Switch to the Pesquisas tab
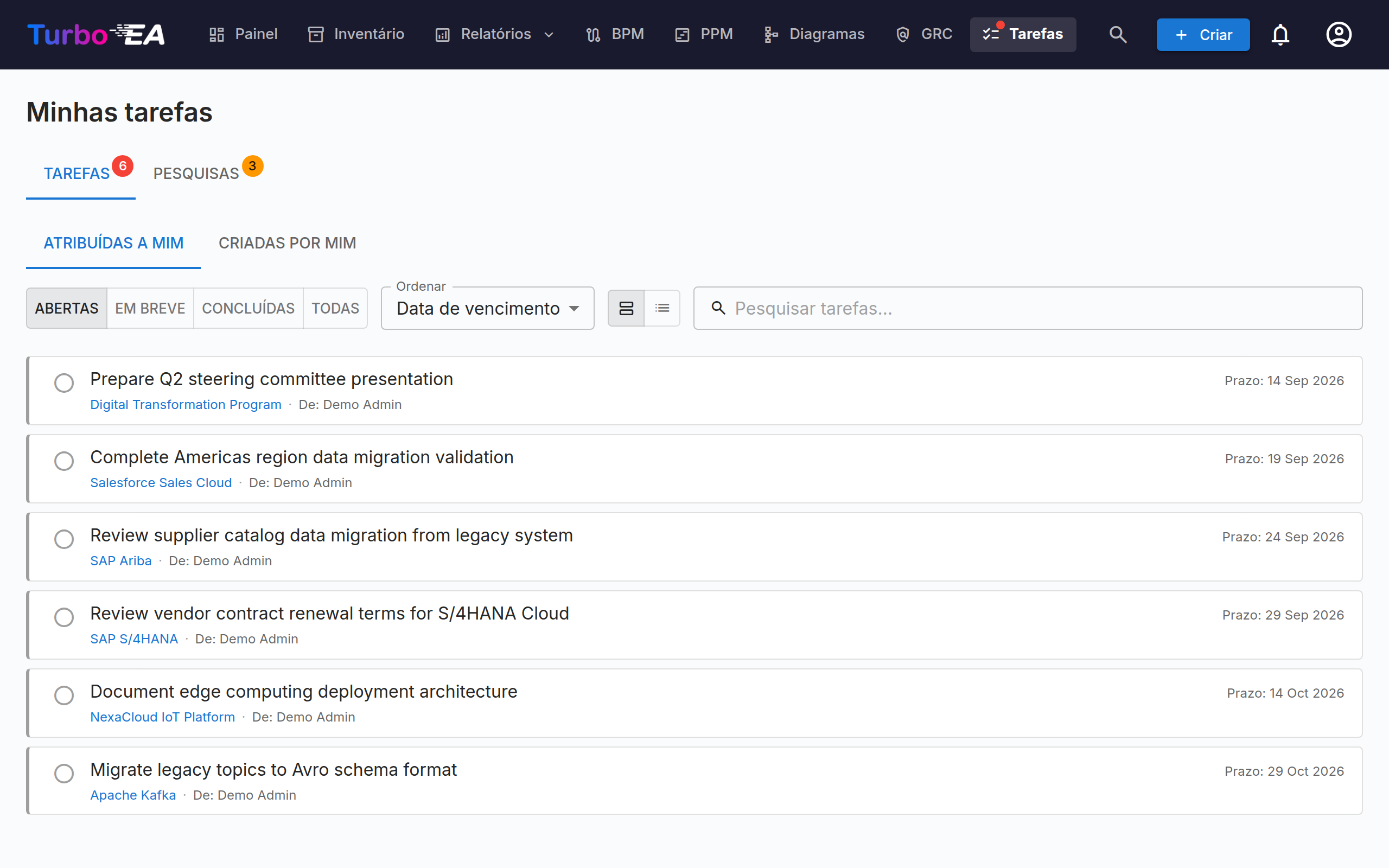The height and width of the screenshot is (868, 1389). 196,174
